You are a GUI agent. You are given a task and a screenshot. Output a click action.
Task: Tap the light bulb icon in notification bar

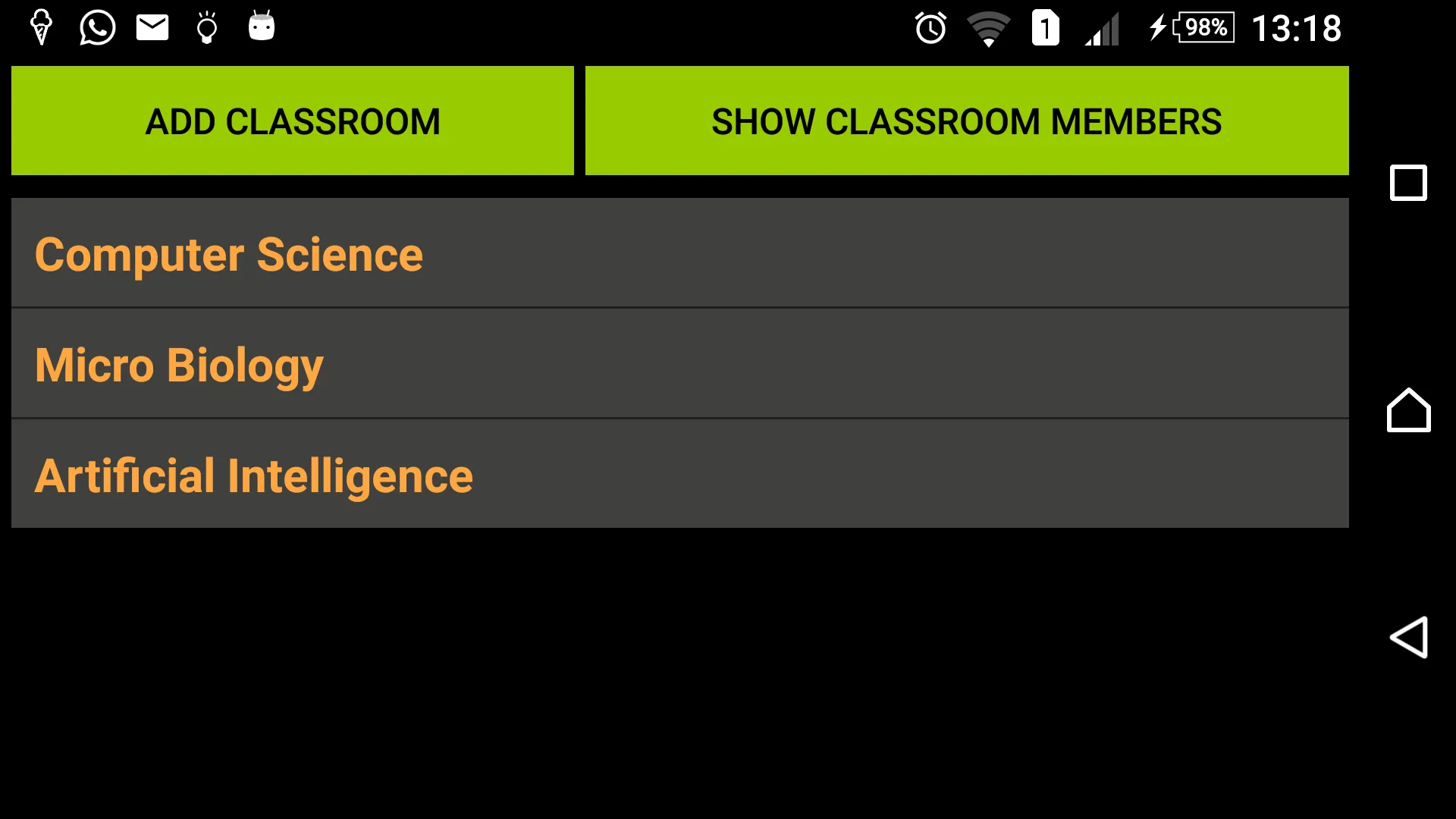(x=207, y=27)
